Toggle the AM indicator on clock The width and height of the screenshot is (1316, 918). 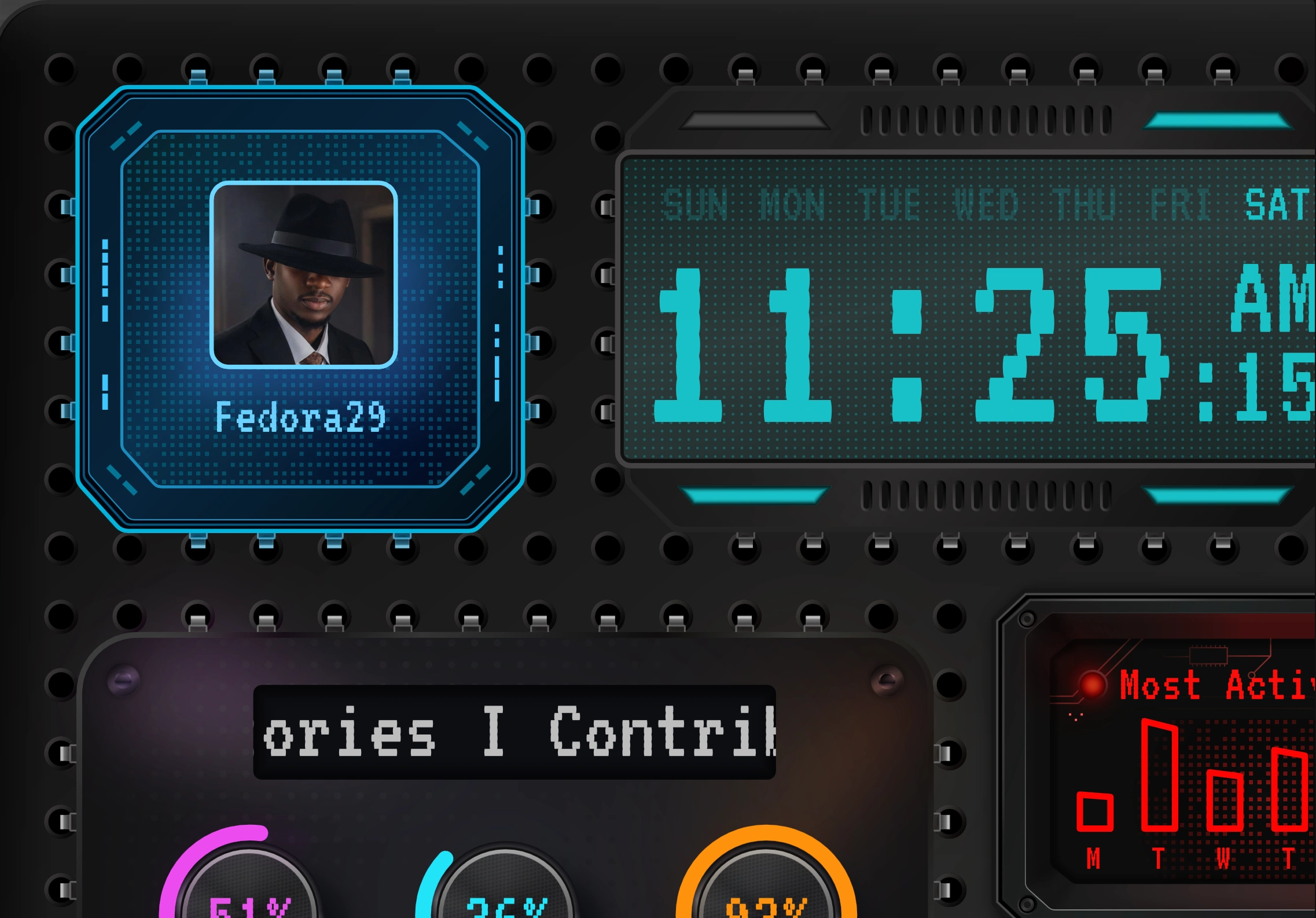(x=1273, y=298)
